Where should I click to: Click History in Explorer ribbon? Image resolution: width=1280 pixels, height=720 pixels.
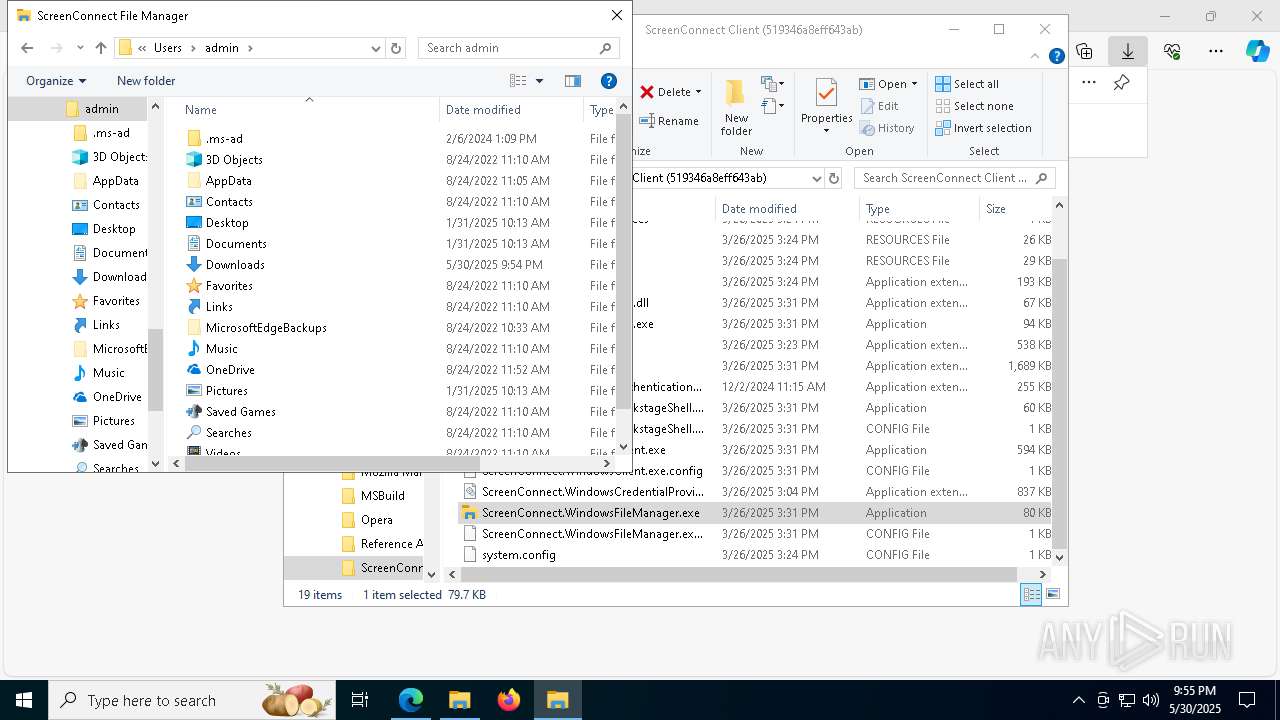[x=886, y=128]
